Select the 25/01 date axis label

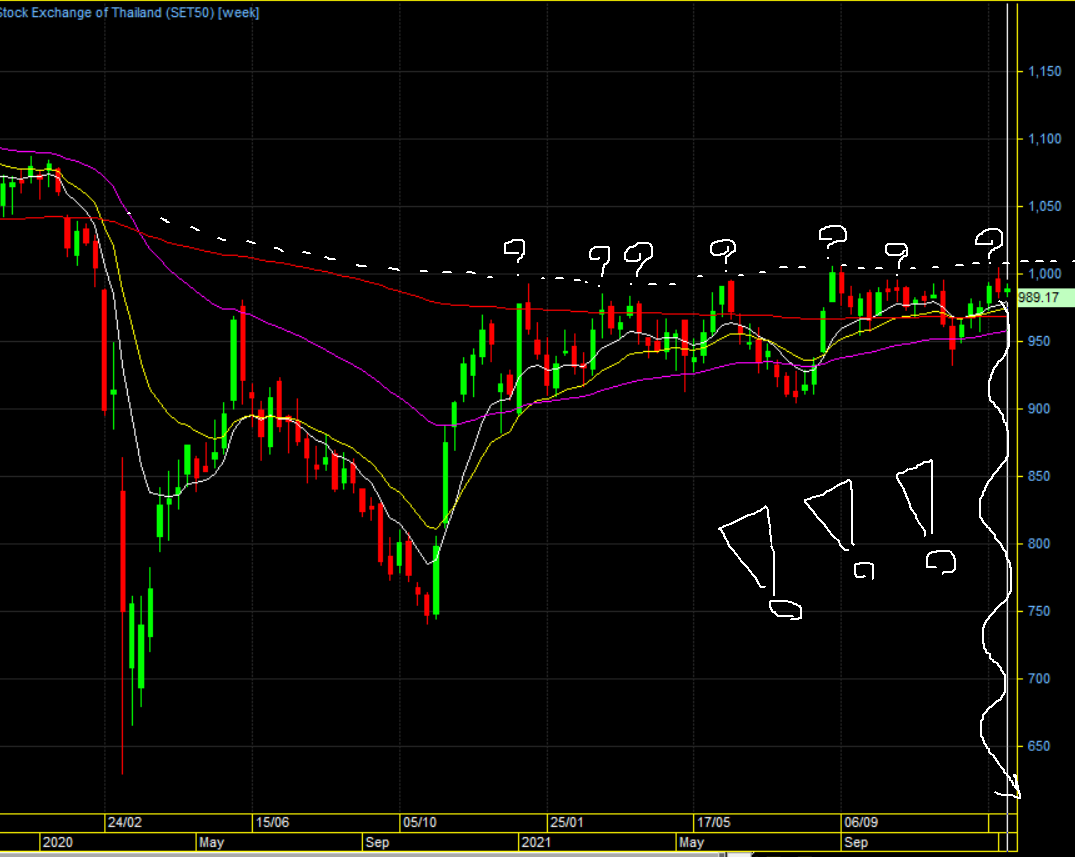567,822
